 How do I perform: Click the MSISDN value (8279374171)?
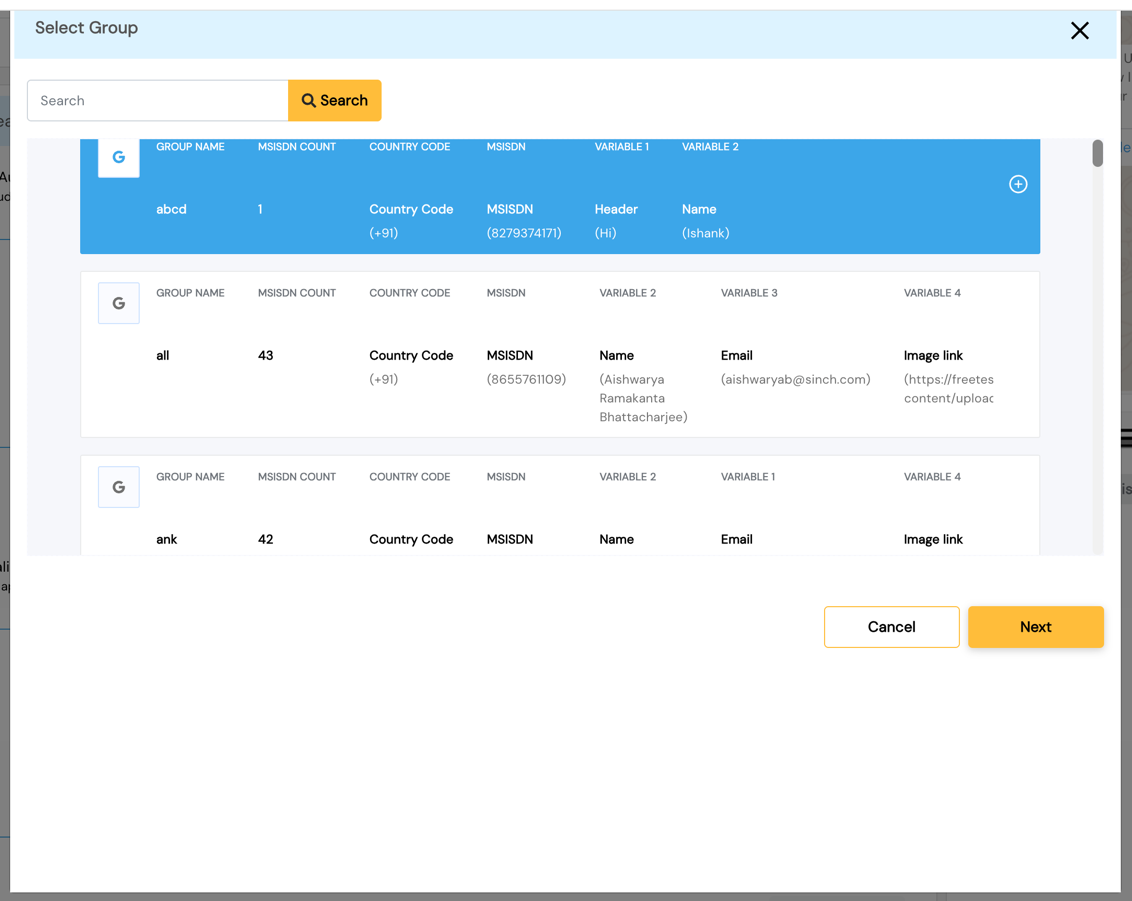(x=523, y=233)
